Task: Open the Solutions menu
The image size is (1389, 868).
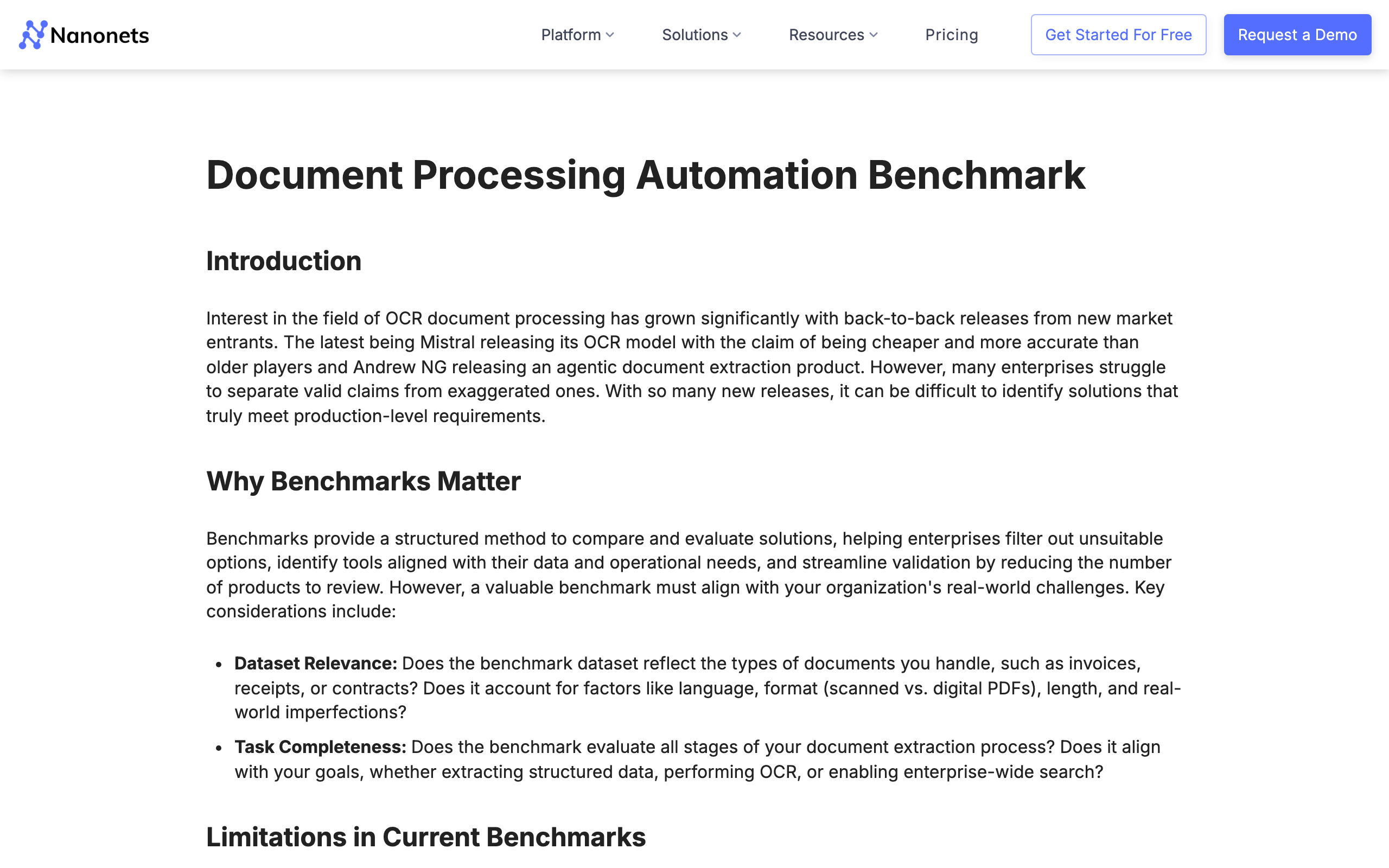Action: tap(694, 35)
